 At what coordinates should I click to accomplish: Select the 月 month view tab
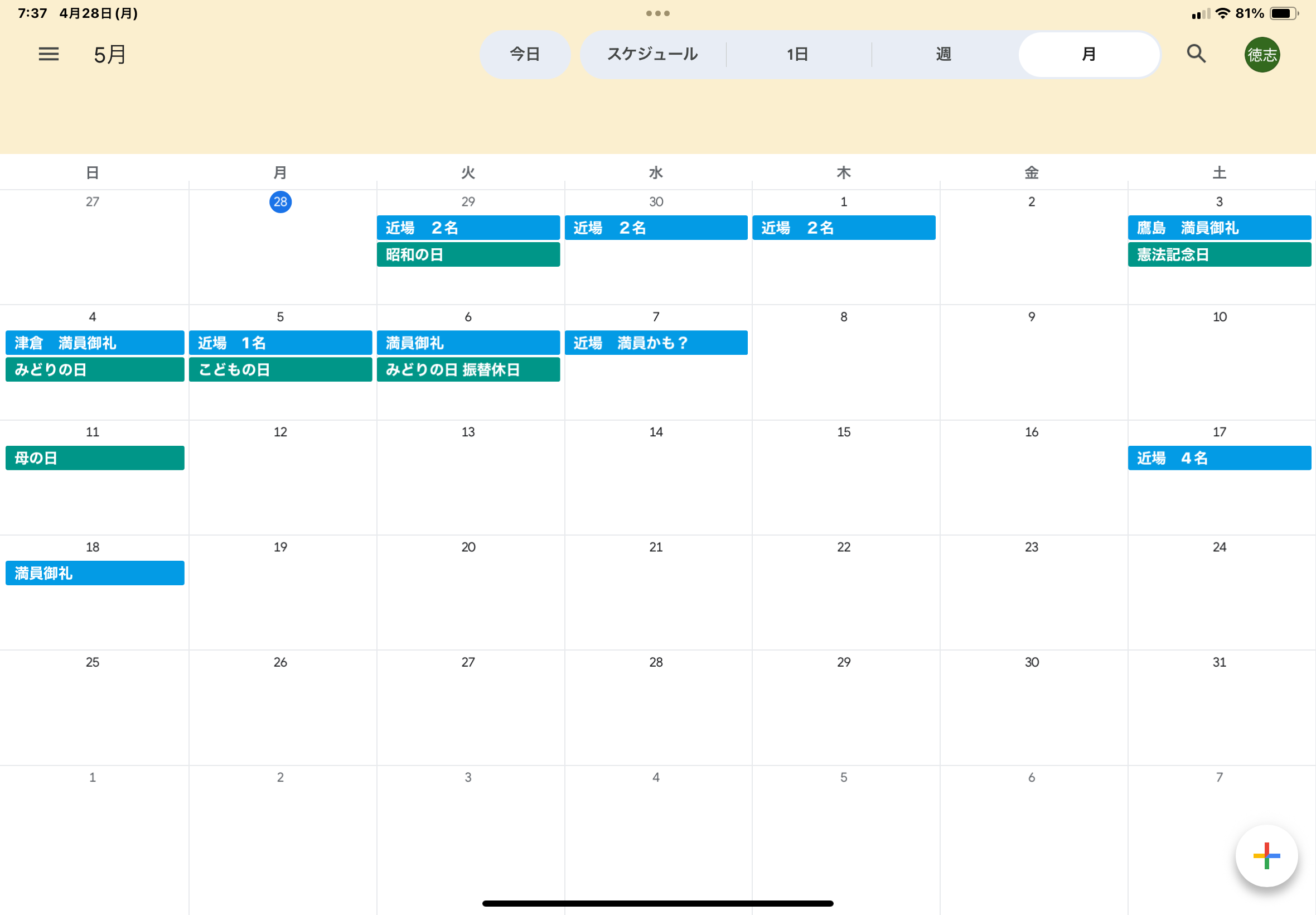tap(1088, 55)
